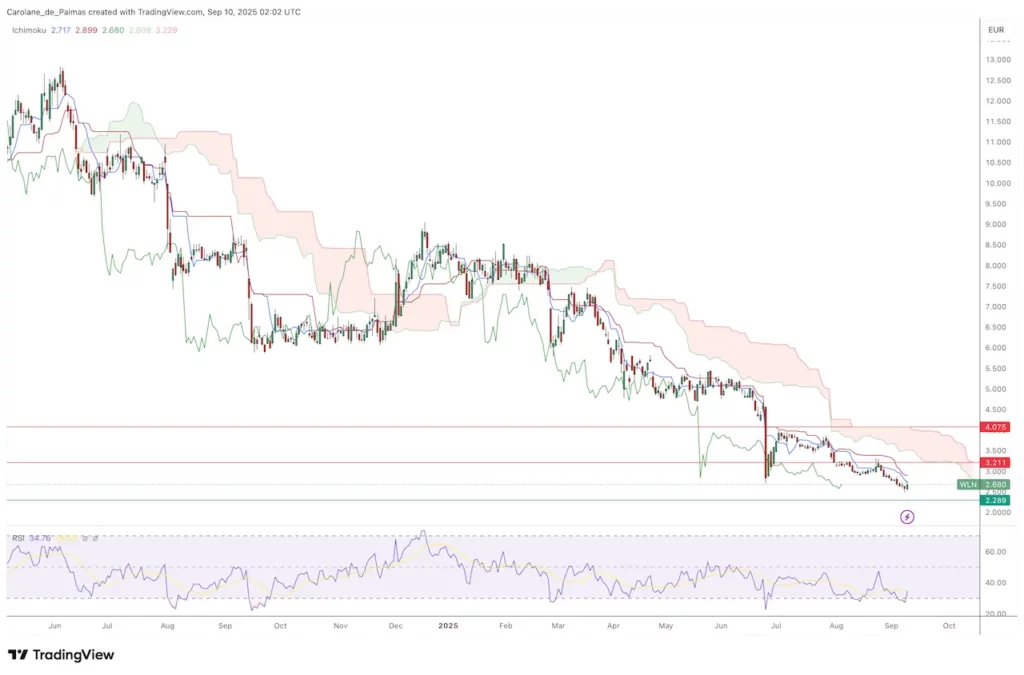The image size is (1024, 675).
Task: Click the chart attribution text with TradingView.com
Action: click(154, 12)
